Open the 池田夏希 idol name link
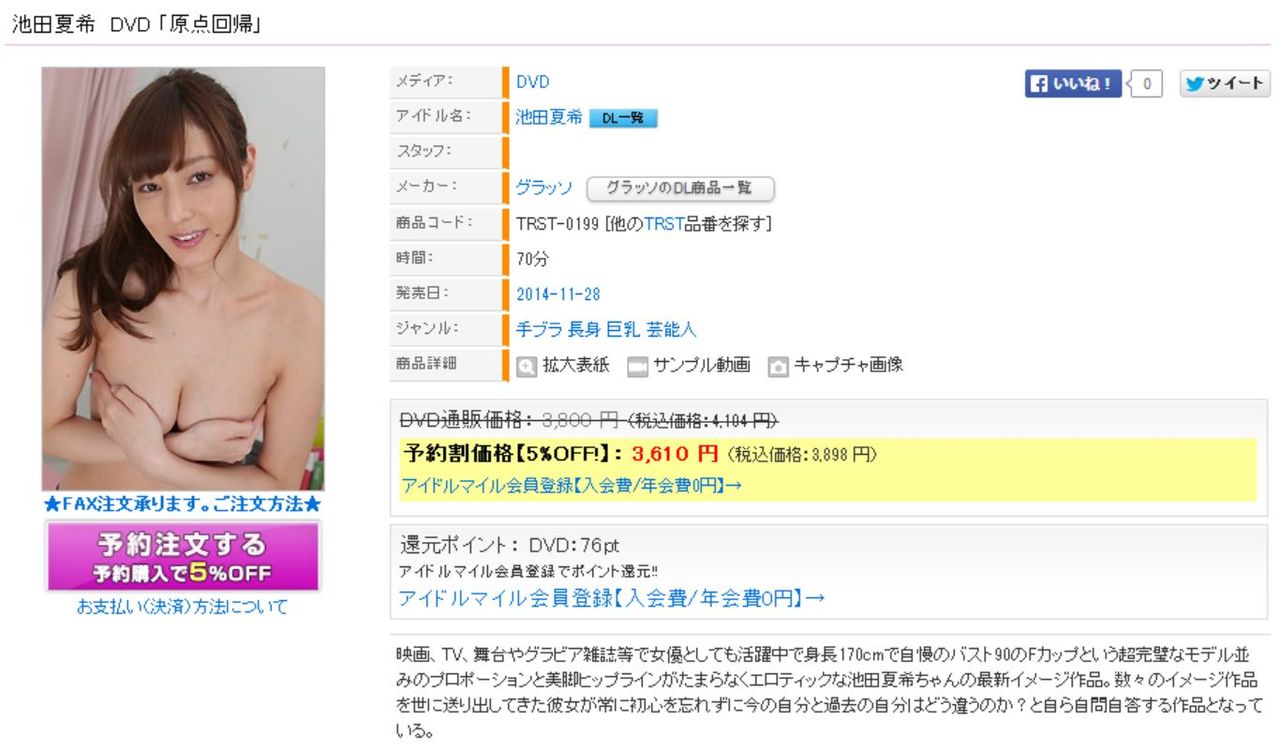This screenshot has width=1280, height=751. [548, 117]
